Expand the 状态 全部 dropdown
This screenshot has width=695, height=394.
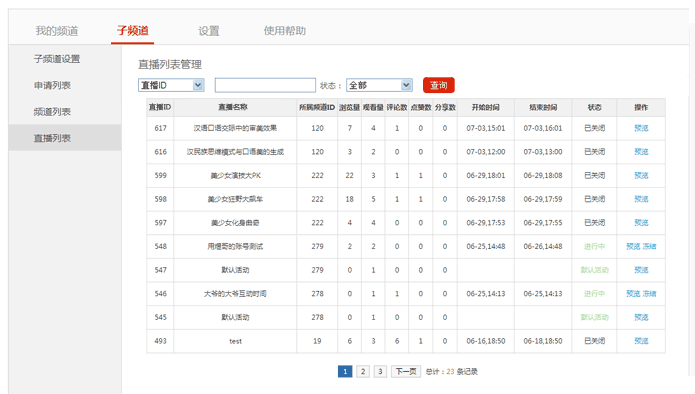(x=379, y=85)
